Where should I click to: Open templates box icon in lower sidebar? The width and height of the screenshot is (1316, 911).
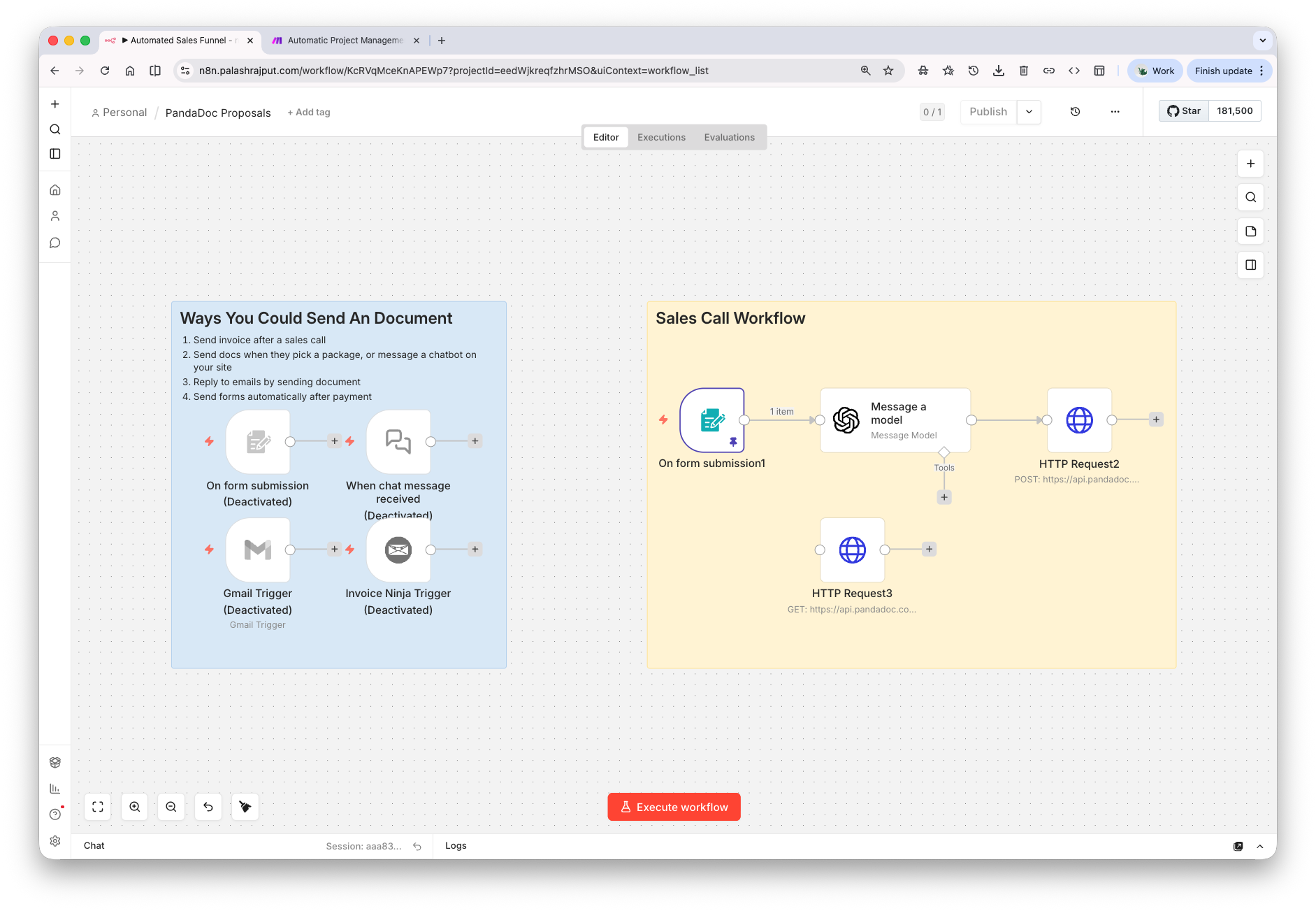pos(55,762)
